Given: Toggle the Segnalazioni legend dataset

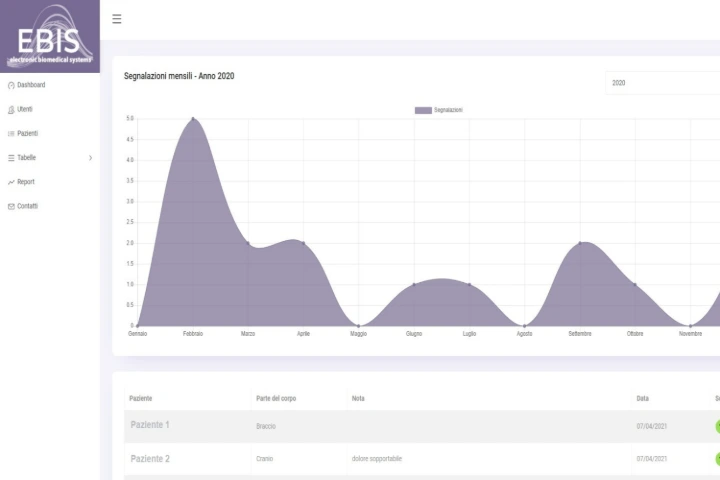Looking at the screenshot, I should tap(439, 110).
